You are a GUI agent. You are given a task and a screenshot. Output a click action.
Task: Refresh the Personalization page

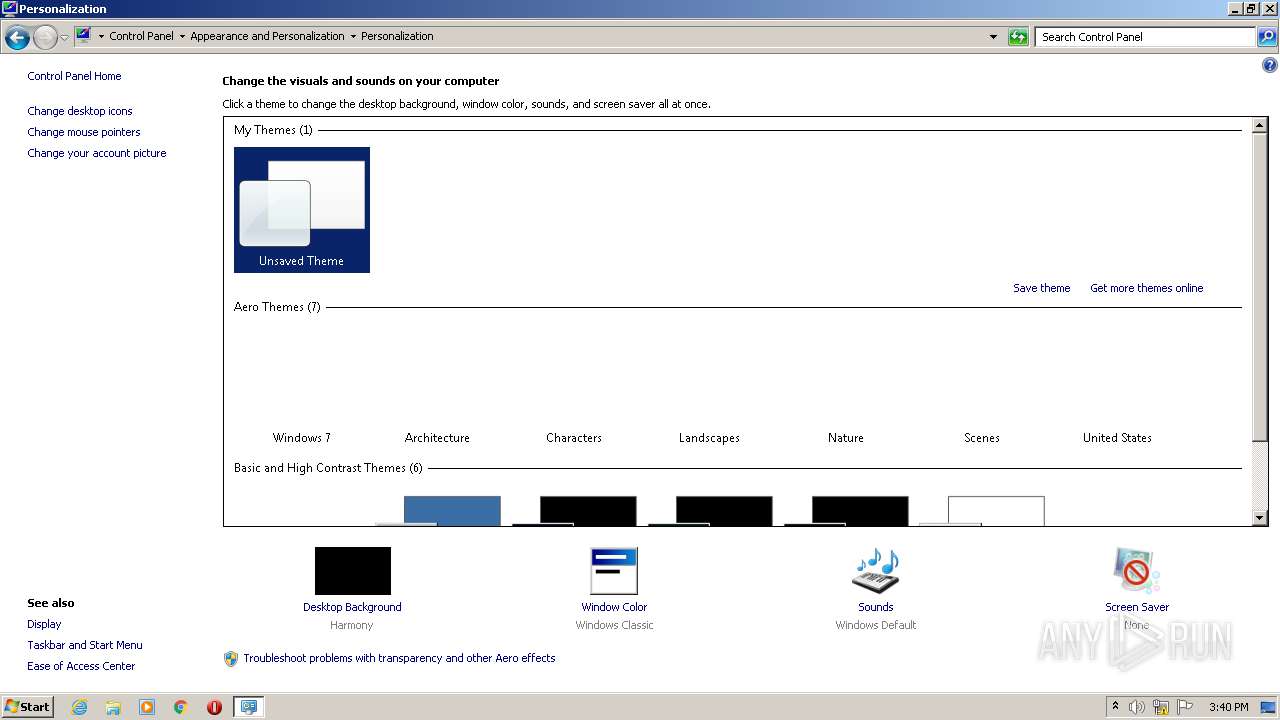(x=1018, y=37)
